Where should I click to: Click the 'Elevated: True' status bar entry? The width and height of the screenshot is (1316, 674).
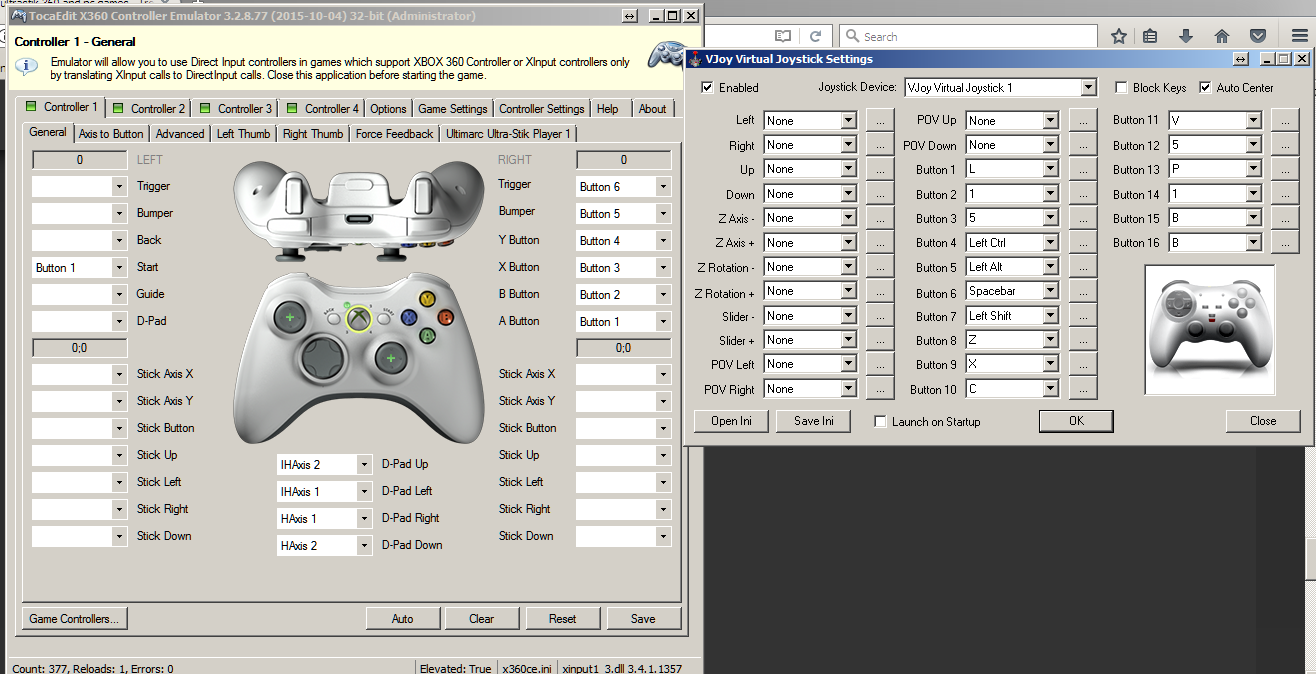455,668
